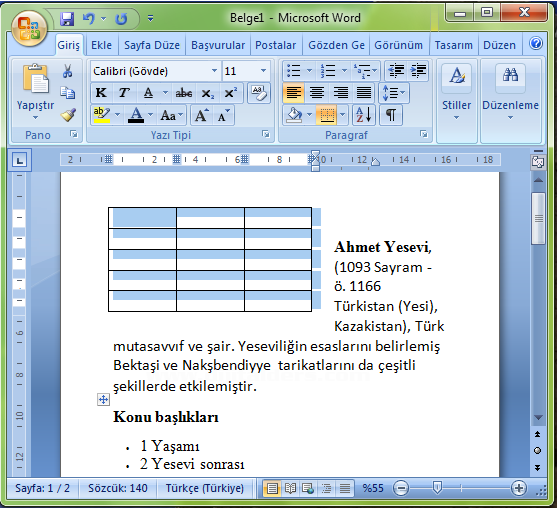Open the Yazı Tipi dialog launcher
Screen dimensions: 557x508
point(266,134)
